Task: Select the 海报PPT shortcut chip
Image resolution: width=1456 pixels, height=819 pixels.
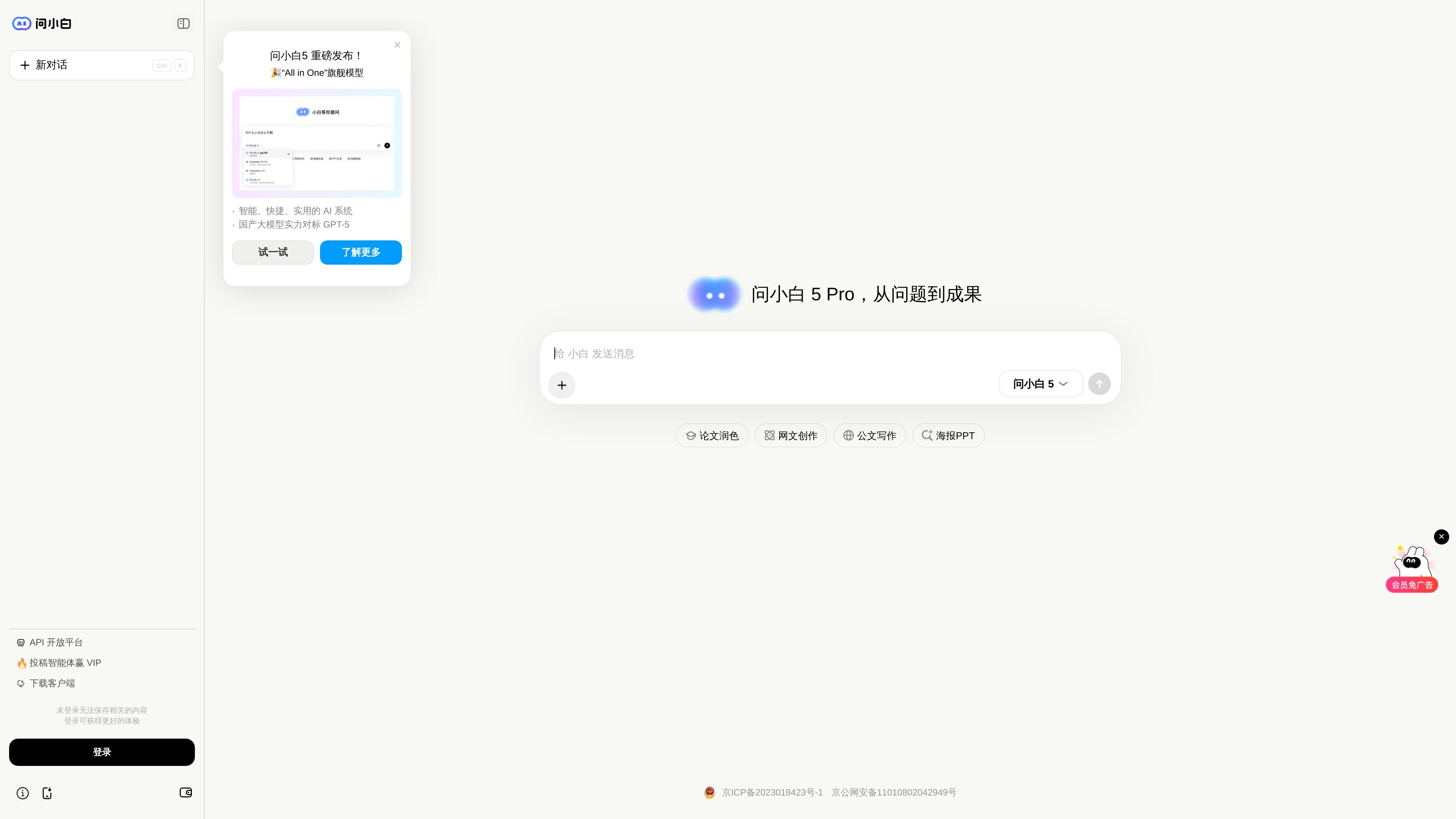Action: (x=948, y=435)
